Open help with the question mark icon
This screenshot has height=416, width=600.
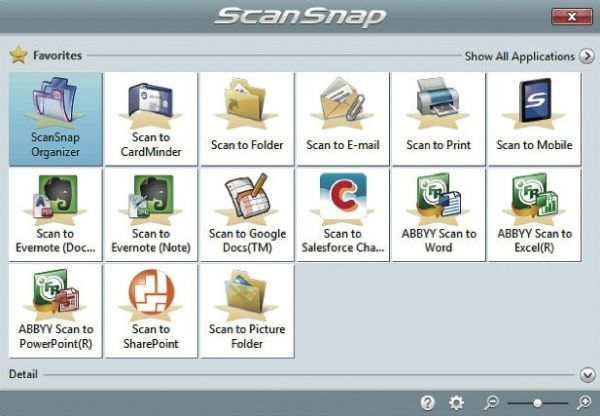click(x=427, y=403)
